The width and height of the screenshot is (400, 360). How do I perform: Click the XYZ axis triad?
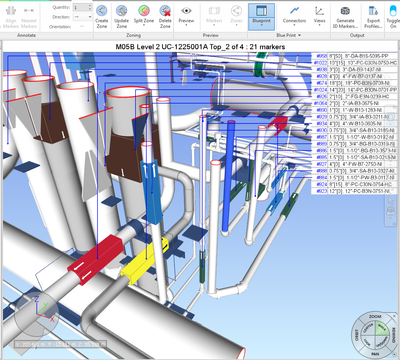(43, 308)
